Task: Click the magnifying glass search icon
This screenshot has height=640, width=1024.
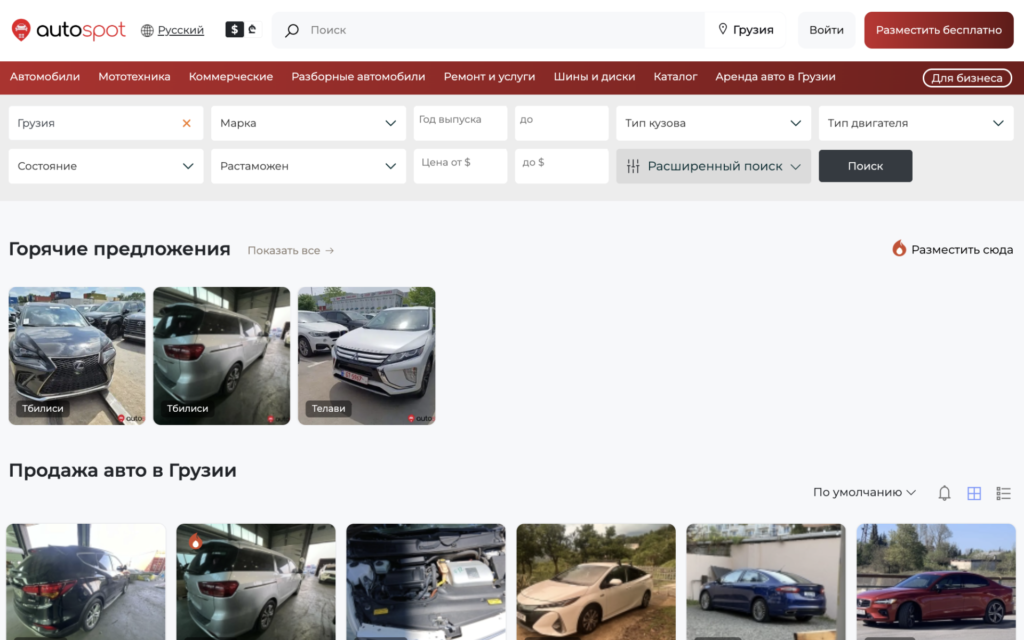Action: click(292, 30)
